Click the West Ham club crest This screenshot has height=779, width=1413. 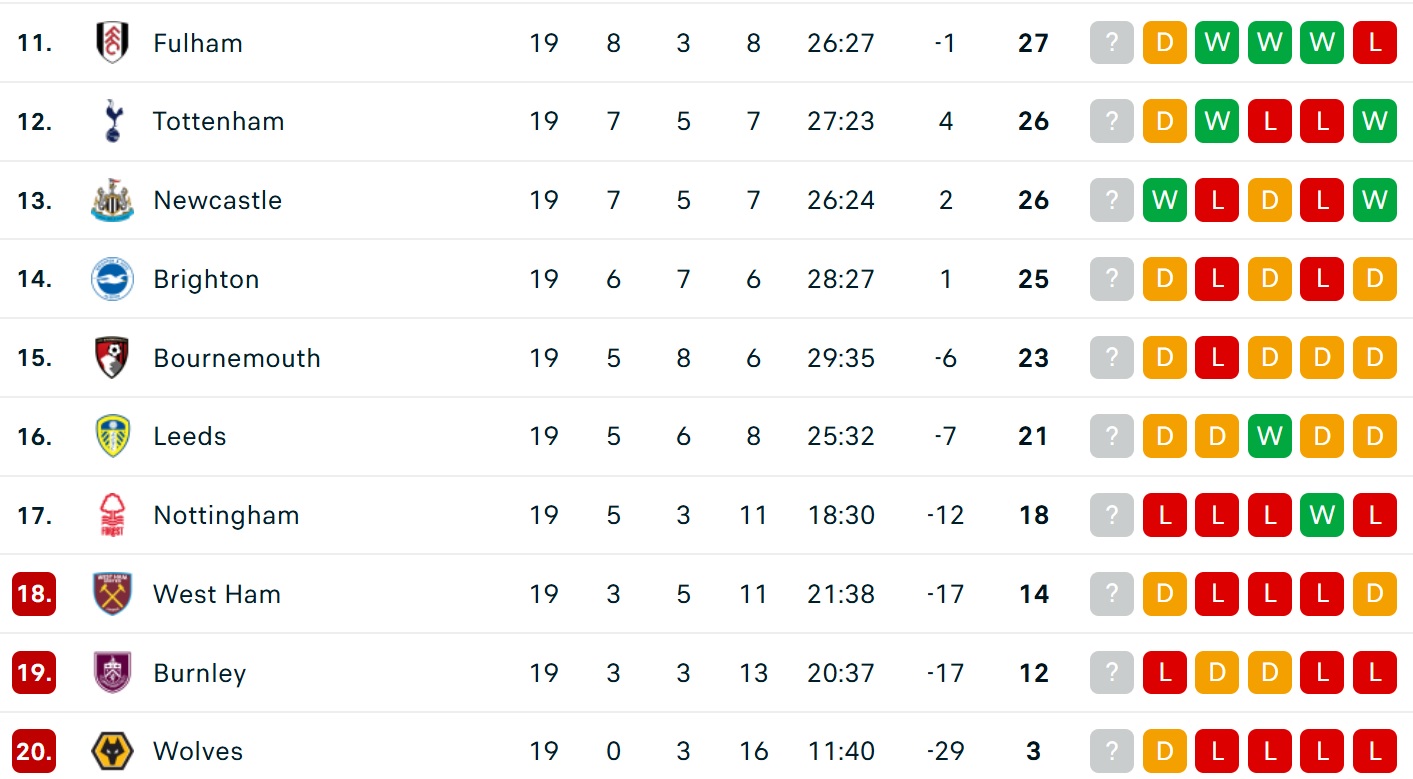[x=112, y=594]
